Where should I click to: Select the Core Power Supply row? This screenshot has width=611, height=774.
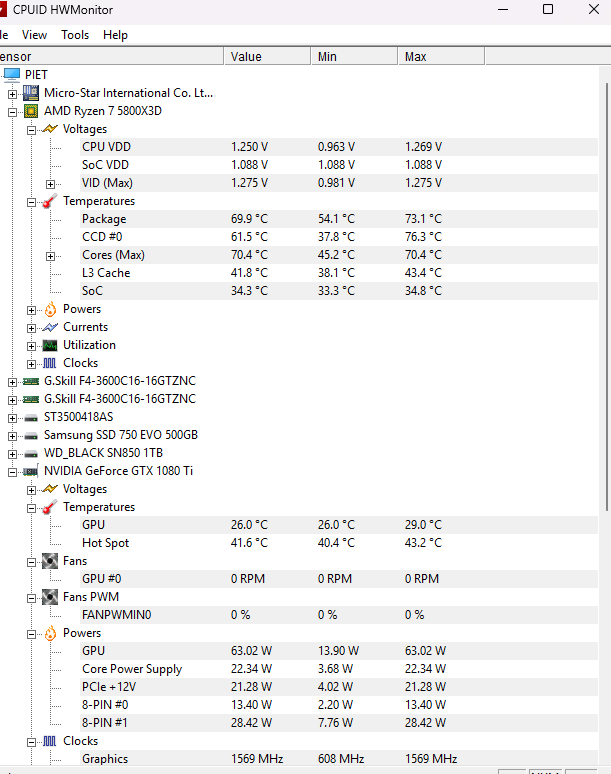pos(339,669)
